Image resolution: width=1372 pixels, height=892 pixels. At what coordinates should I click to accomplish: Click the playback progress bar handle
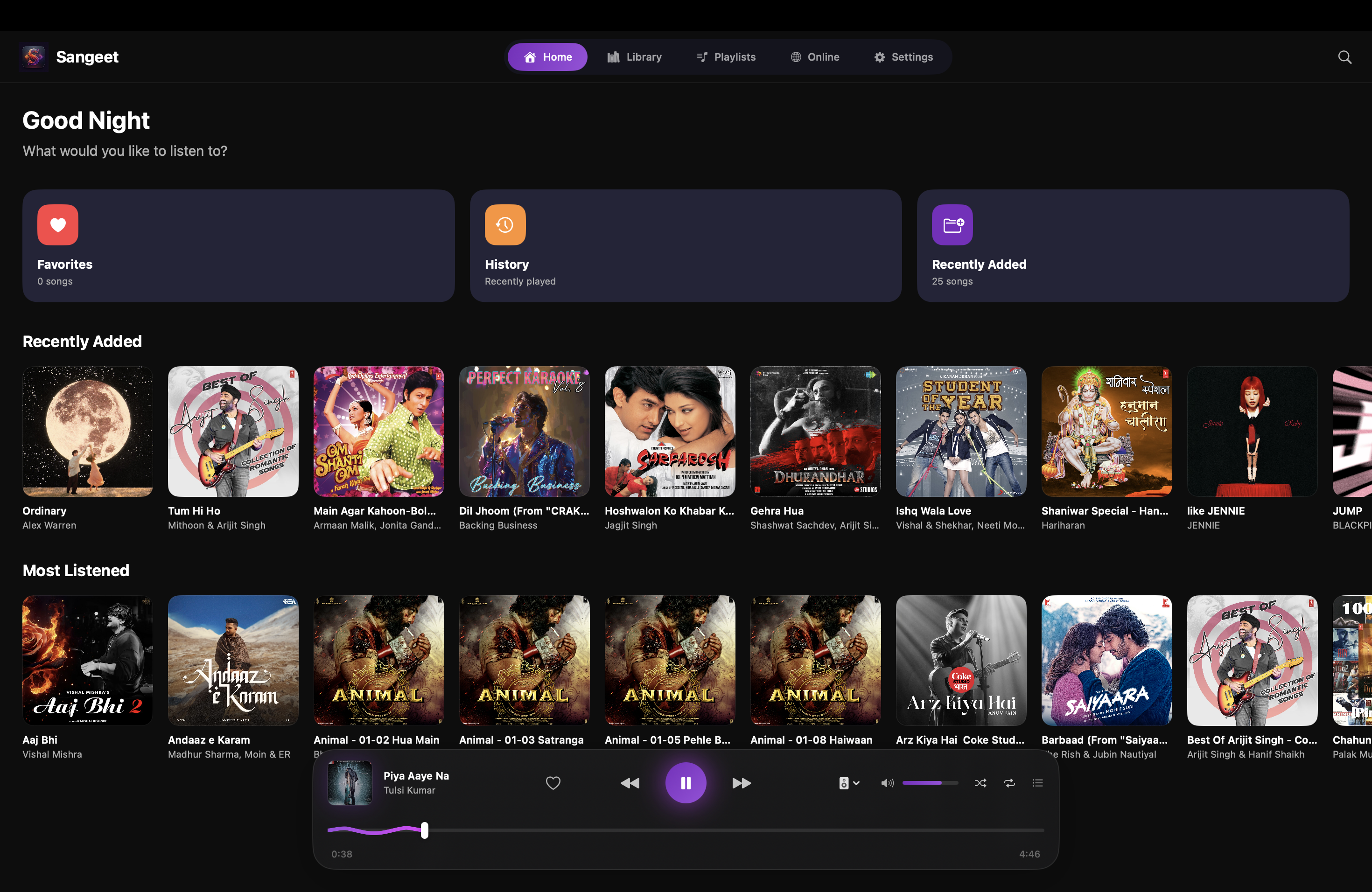[x=424, y=830]
